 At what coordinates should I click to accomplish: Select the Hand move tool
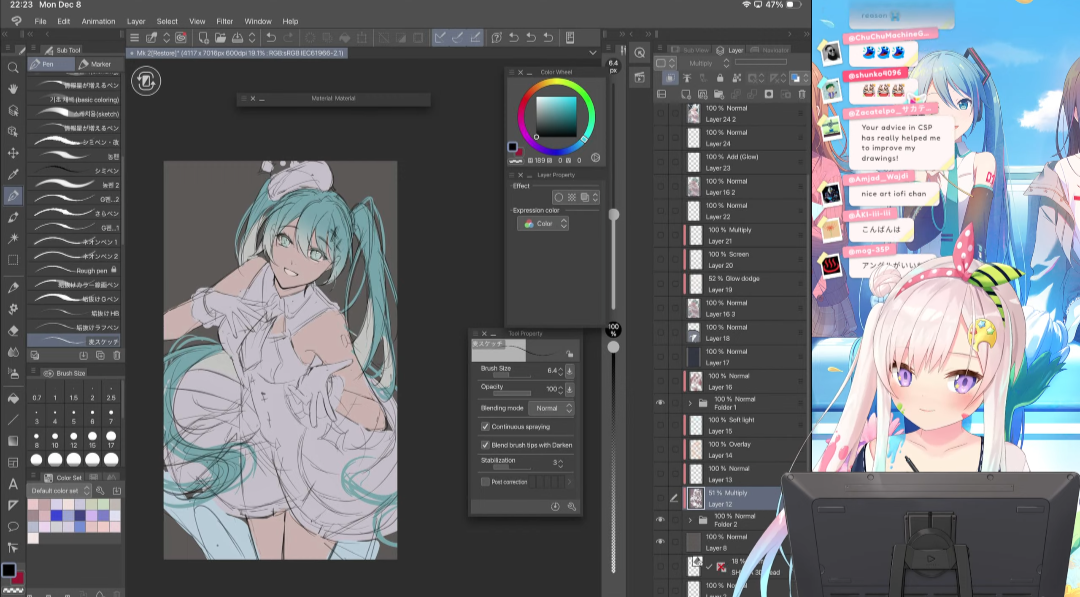click(x=13, y=89)
